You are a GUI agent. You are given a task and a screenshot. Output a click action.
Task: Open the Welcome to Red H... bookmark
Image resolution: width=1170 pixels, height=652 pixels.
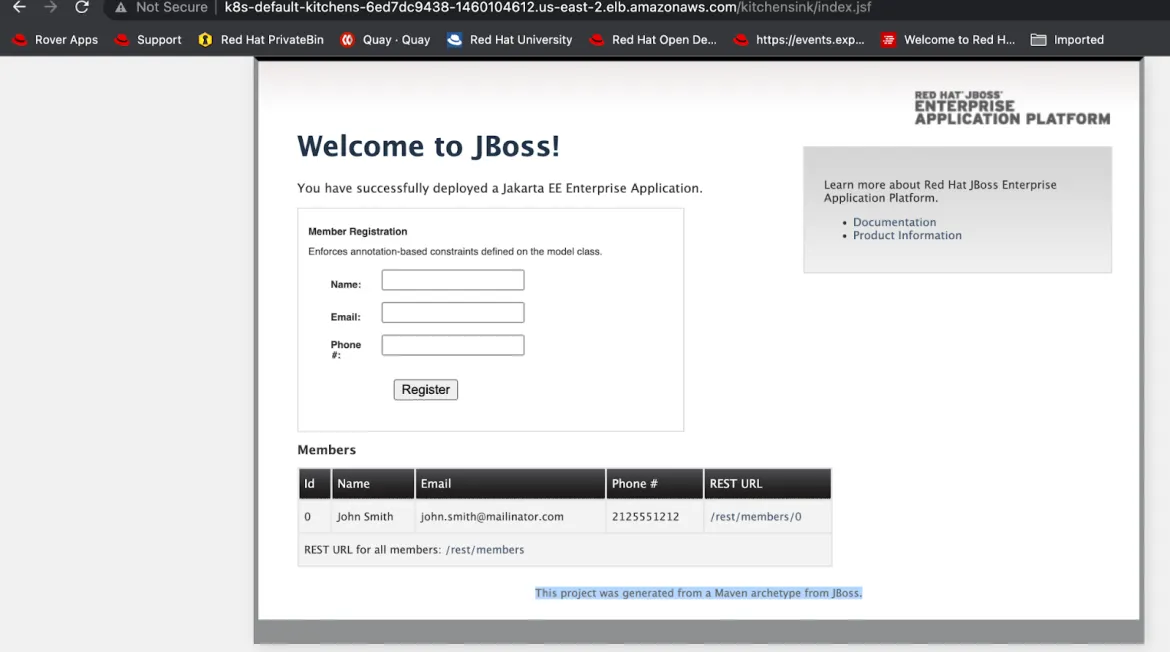[948, 40]
